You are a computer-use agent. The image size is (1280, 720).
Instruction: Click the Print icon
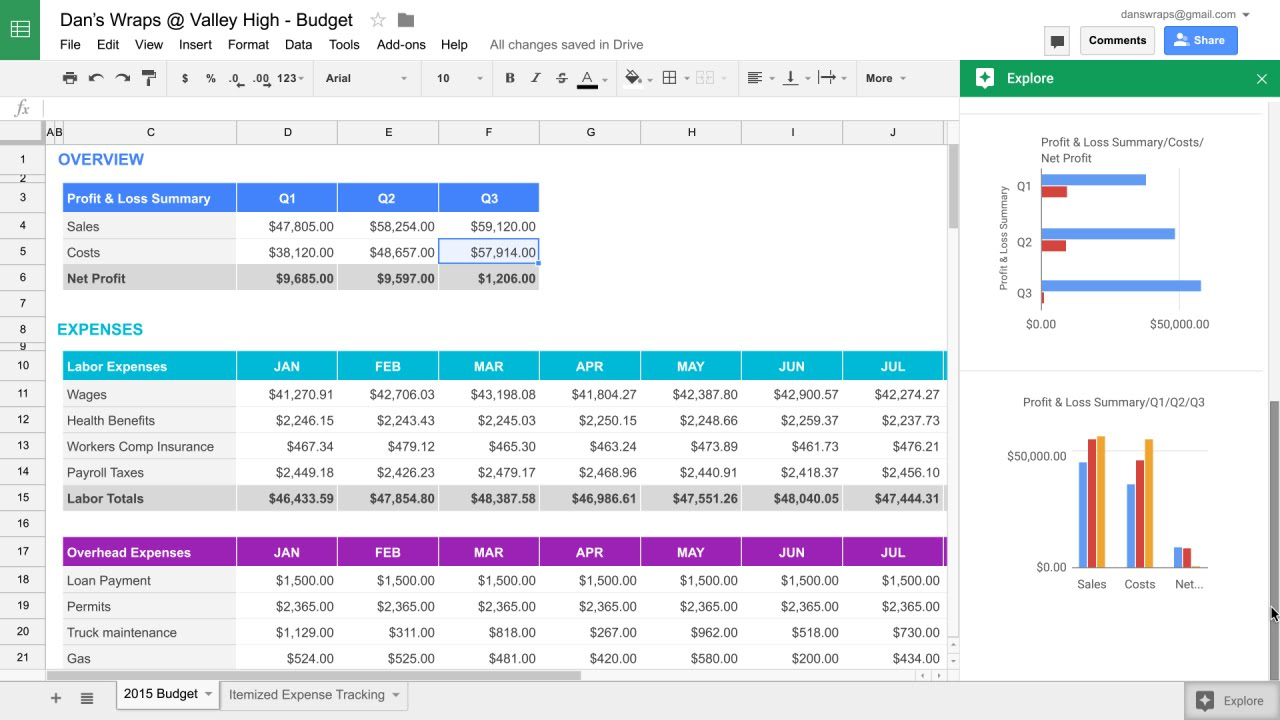tap(70, 77)
